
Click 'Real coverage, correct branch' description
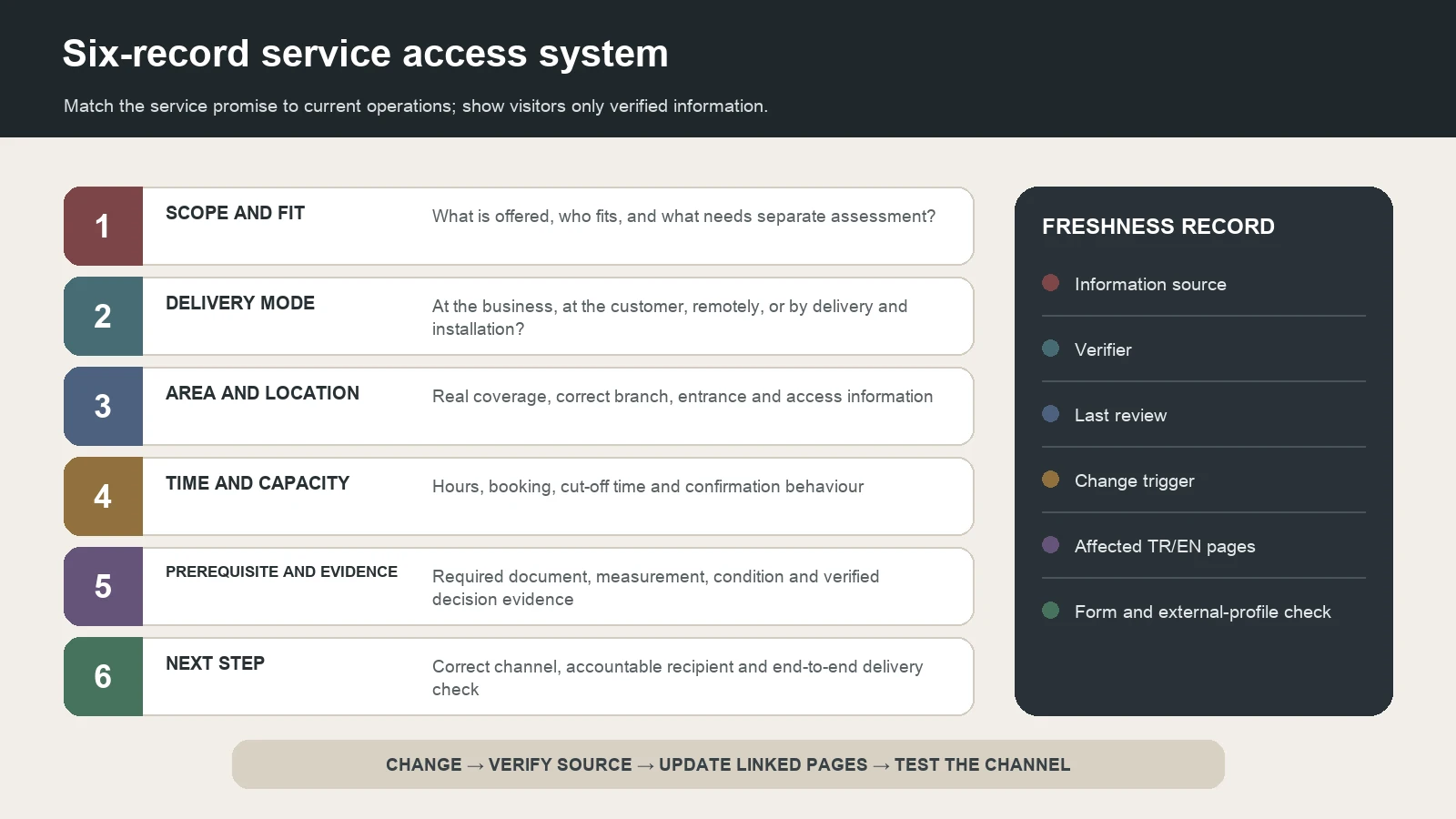click(682, 397)
